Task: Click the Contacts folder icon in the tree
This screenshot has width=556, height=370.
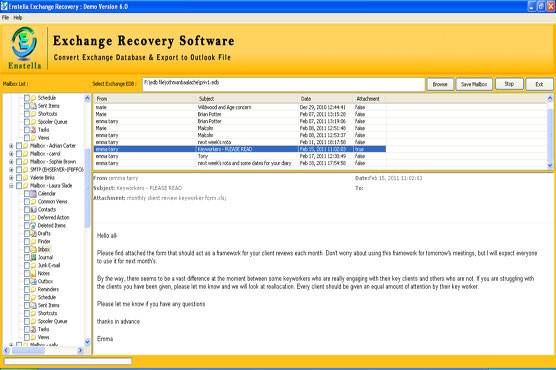Action: click(x=33, y=210)
